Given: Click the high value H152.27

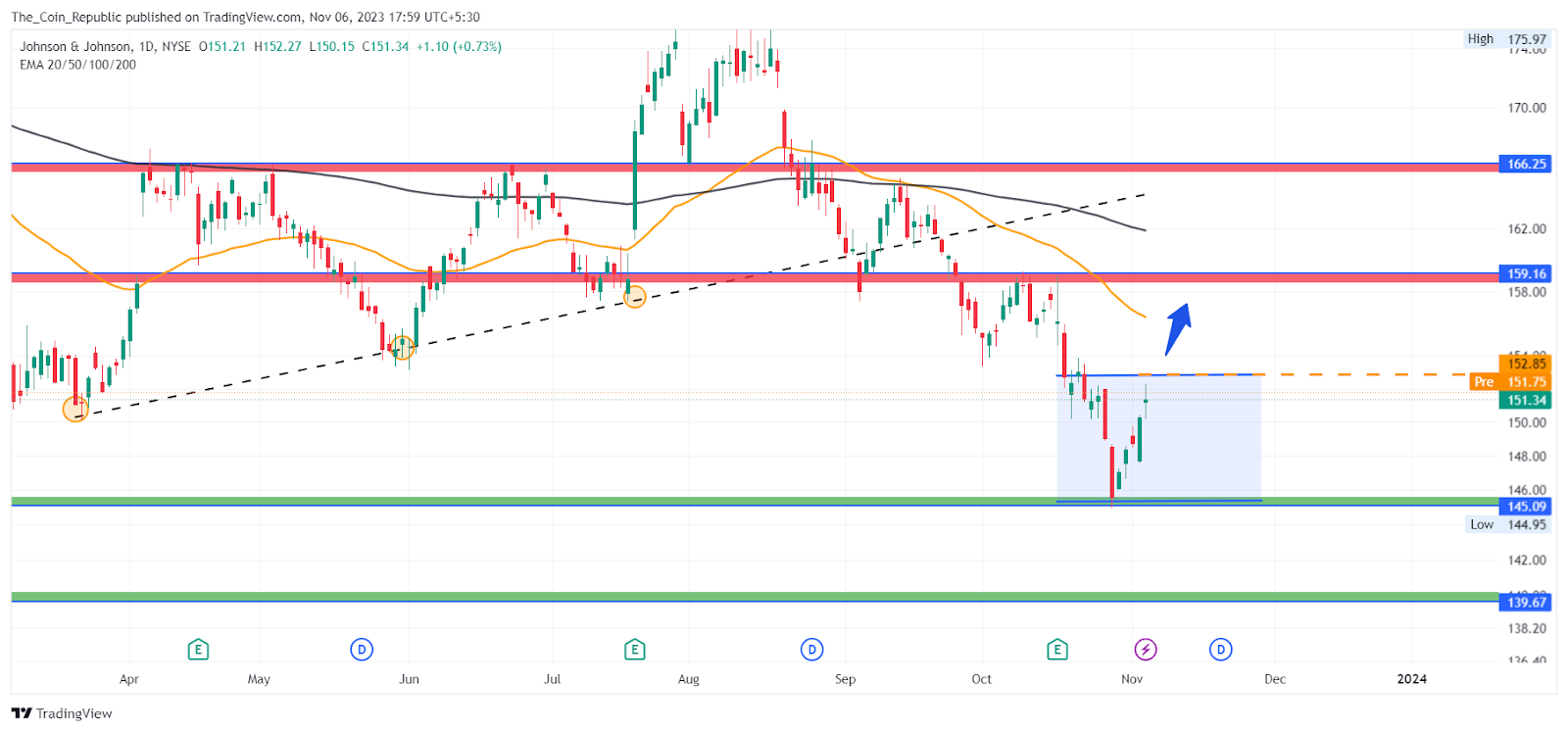Looking at the screenshot, I should 277,46.
